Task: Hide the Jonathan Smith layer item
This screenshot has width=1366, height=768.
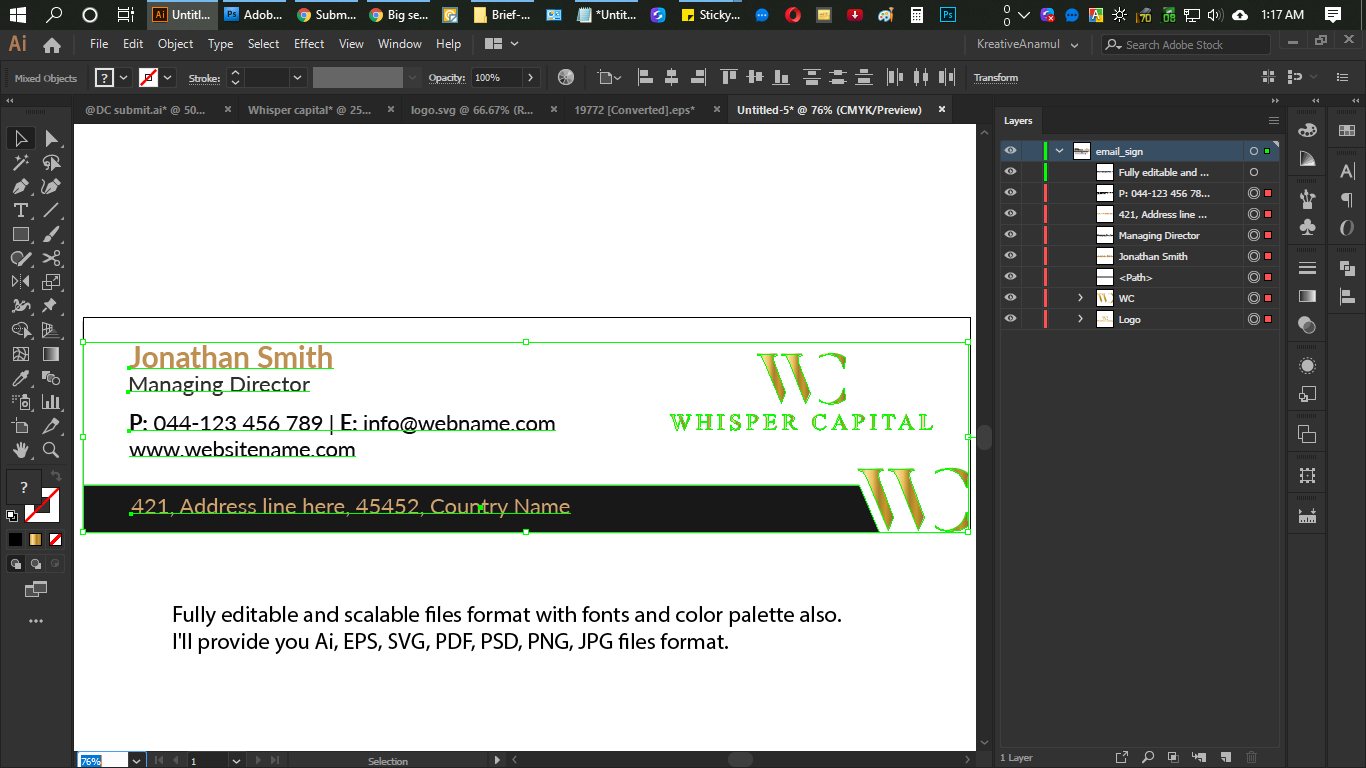Action: pyautogui.click(x=1011, y=256)
